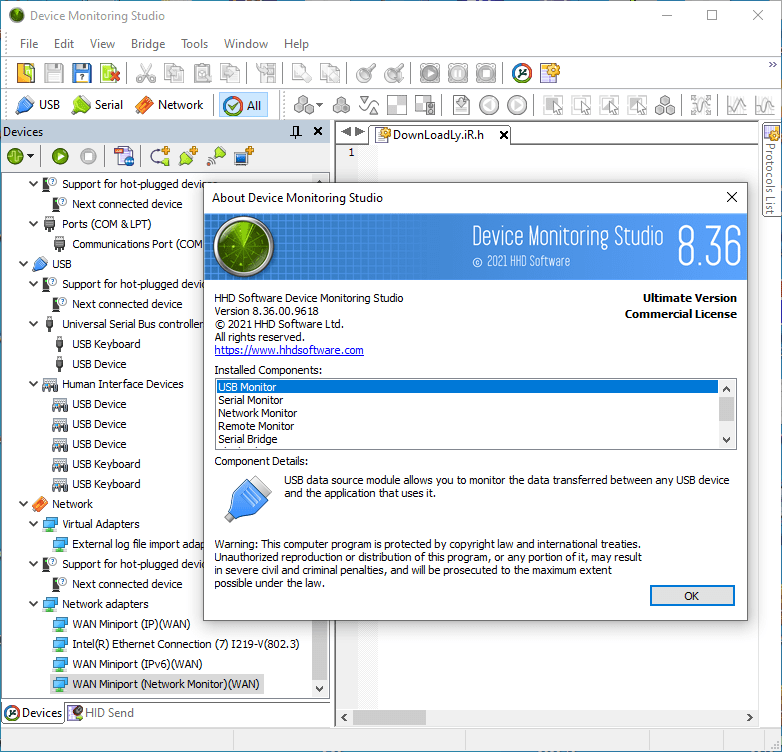Viewport: 782px width, 752px height.
Task: Open the hhdsoftware.com website link
Action: [289, 350]
